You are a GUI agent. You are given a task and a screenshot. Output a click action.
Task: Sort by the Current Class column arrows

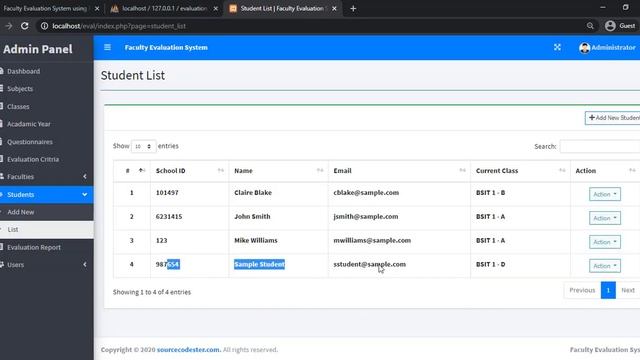coord(562,171)
